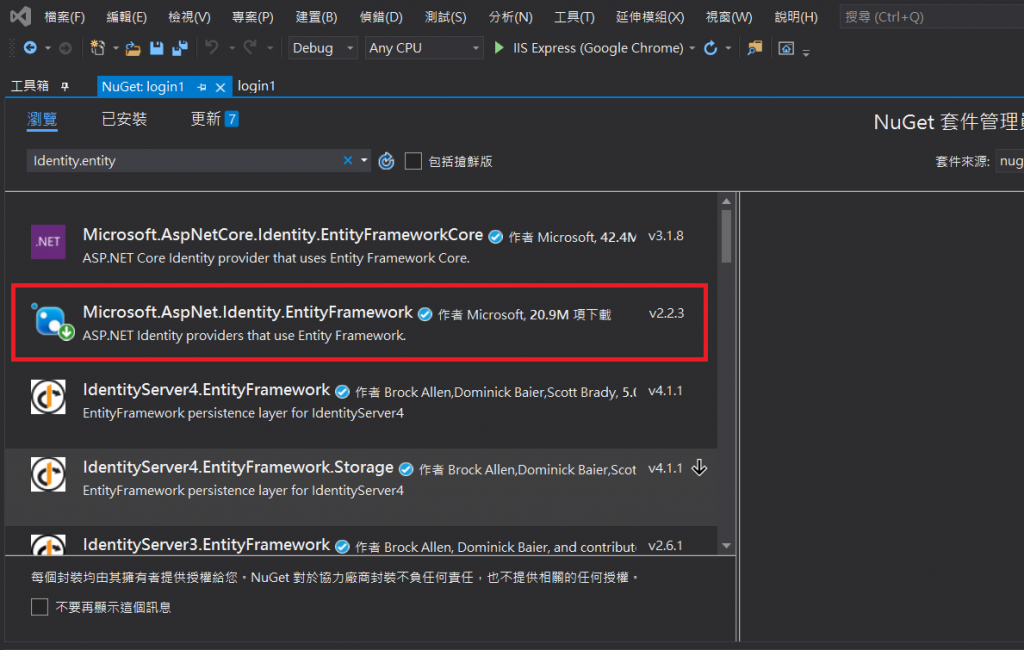Refresh the browser with the circular arrow icon

(711, 48)
